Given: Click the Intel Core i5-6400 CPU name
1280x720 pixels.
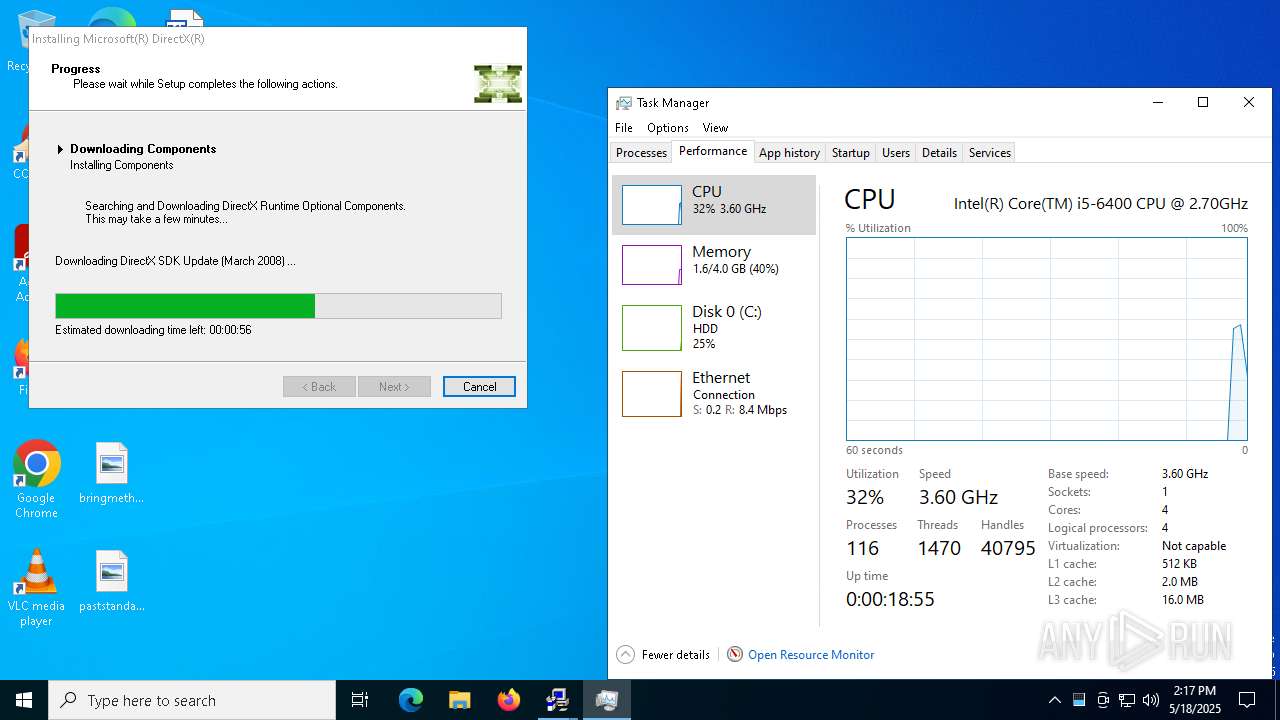Looking at the screenshot, I should [x=1101, y=203].
